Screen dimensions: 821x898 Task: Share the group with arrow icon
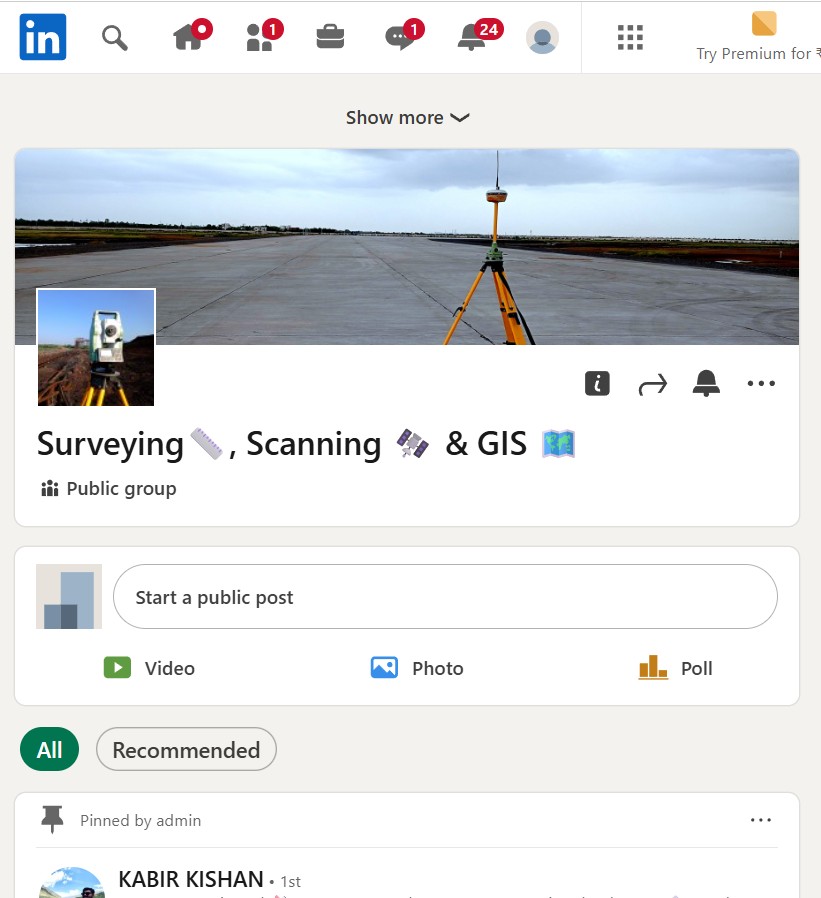pyautogui.click(x=652, y=383)
